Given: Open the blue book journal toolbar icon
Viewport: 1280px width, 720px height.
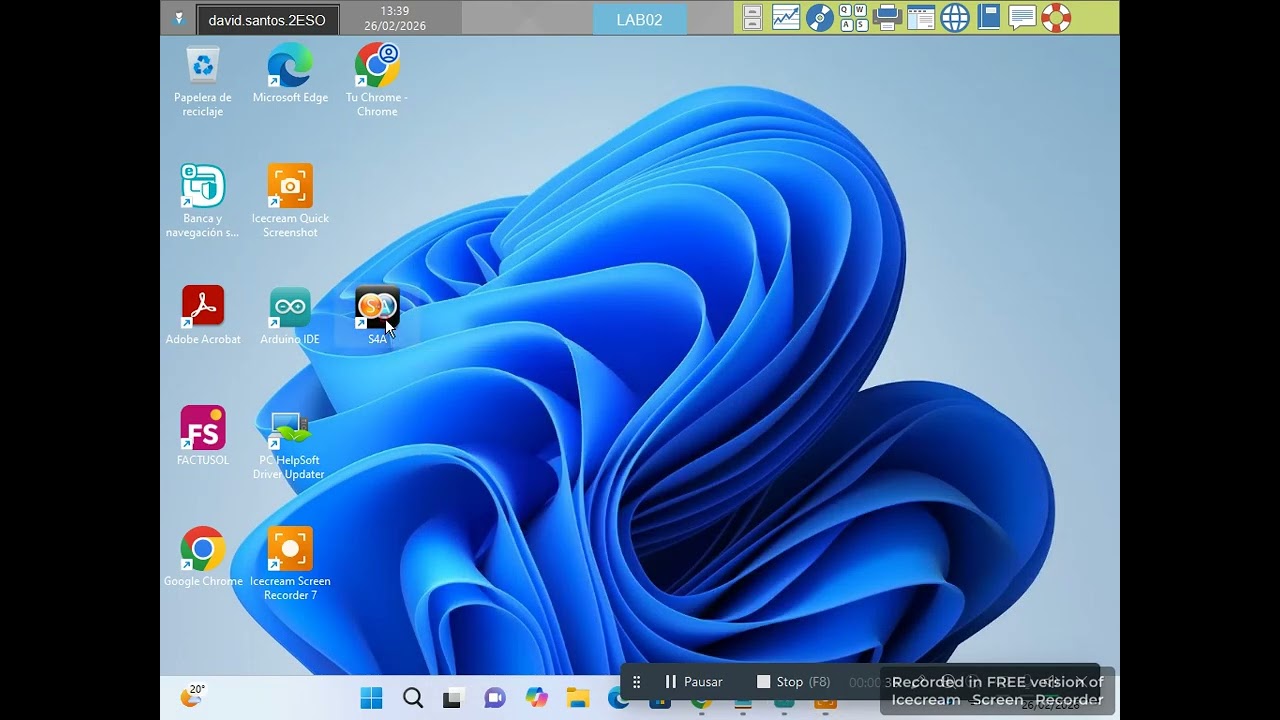Looking at the screenshot, I should click(x=989, y=17).
